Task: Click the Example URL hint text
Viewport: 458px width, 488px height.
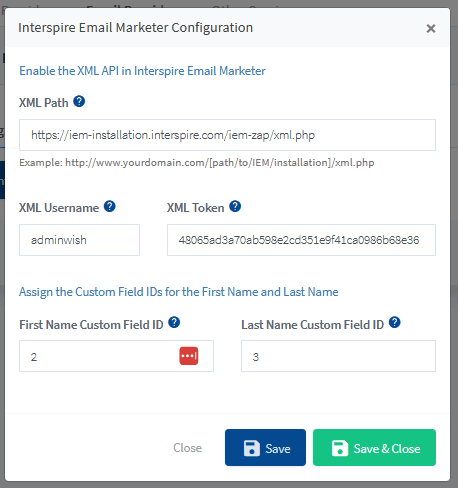Action: pos(197,163)
